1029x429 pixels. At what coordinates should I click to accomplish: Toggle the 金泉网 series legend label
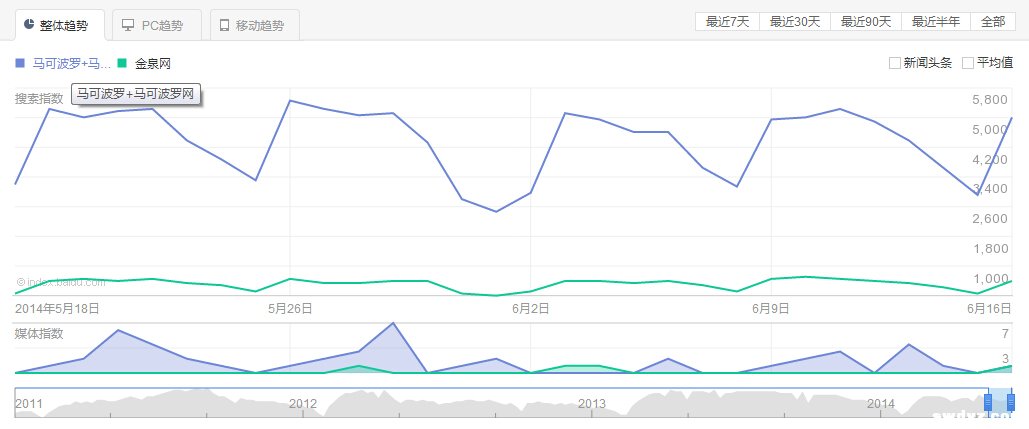(x=153, y=63)
